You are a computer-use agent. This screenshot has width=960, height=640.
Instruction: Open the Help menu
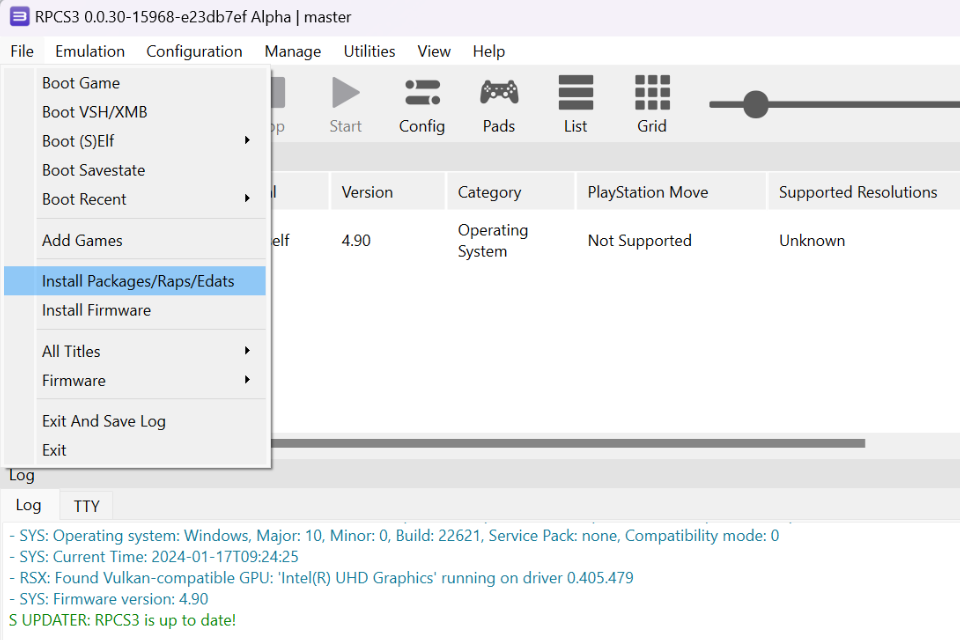489,51
